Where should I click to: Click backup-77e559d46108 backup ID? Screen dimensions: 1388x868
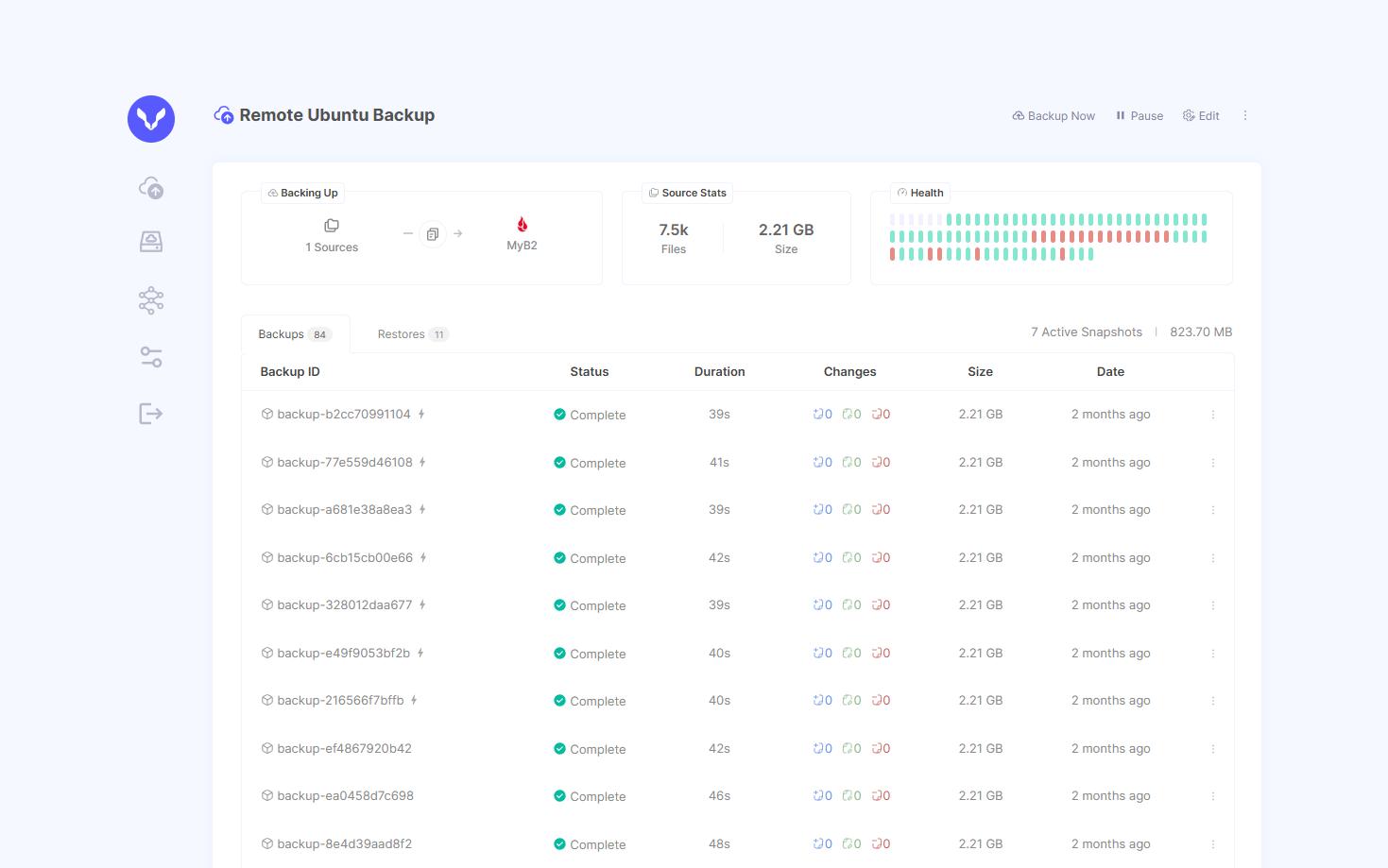coord(344,463)
